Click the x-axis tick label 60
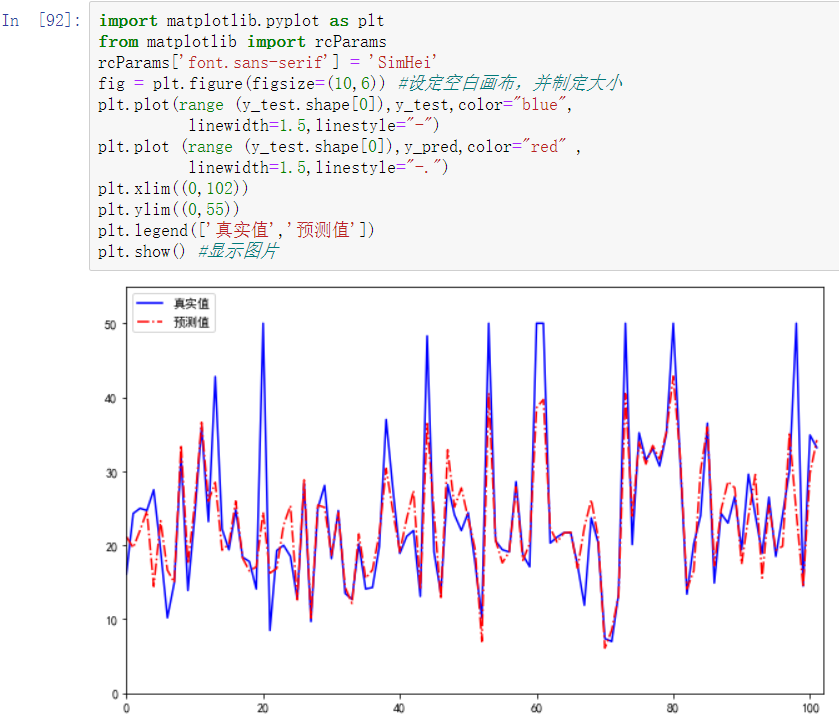Screen dimensions: 839x726 coord(536,708)
